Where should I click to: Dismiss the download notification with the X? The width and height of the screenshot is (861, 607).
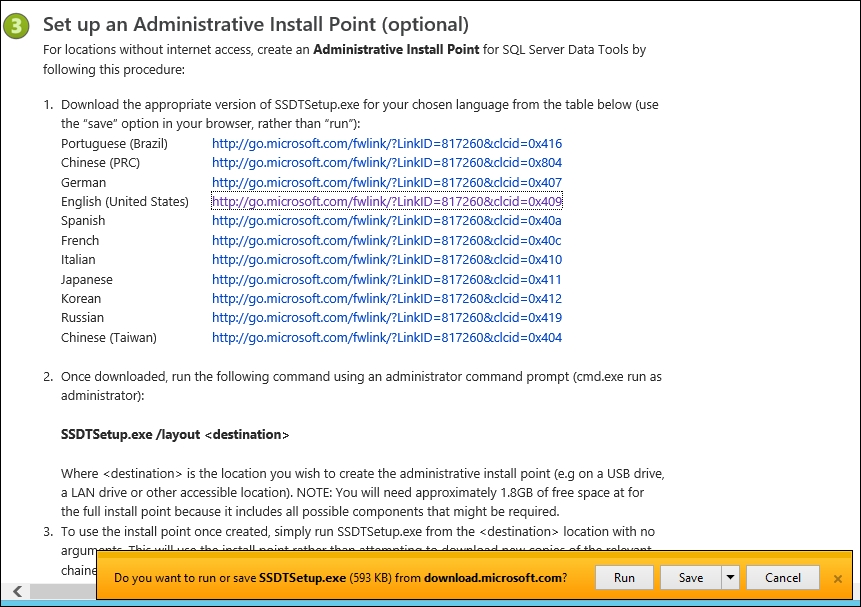pos(838,578)
